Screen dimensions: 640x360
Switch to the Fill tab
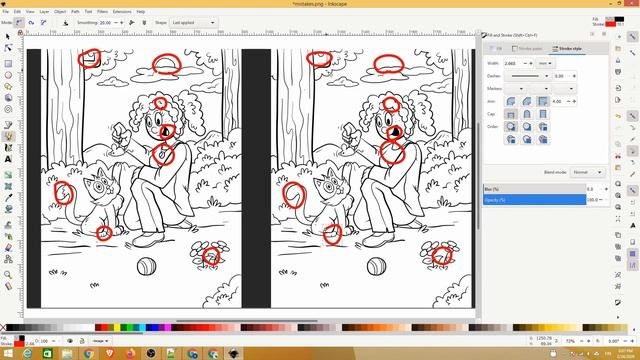point(496,49)
